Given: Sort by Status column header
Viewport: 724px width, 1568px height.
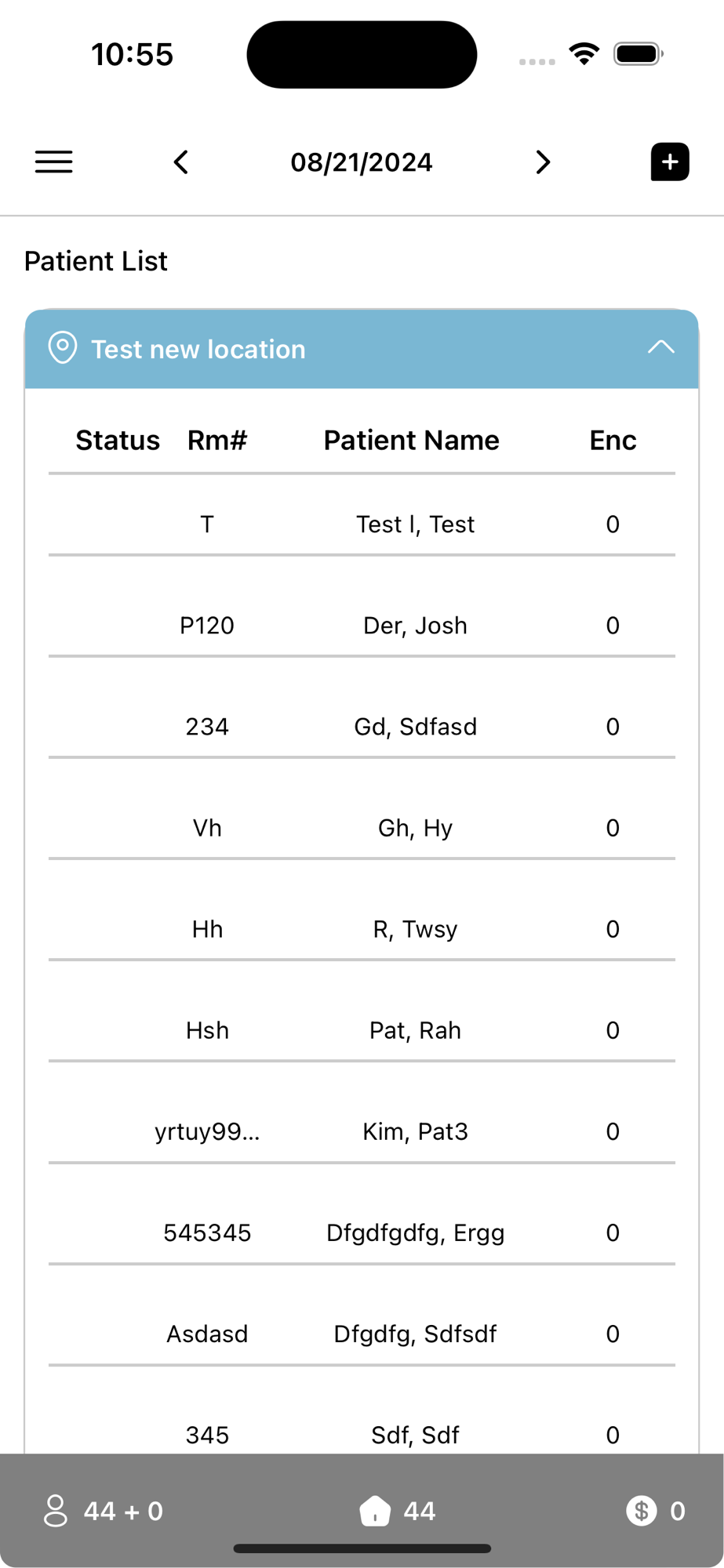Looking at the screenshot, I should (x=118, y=441).
